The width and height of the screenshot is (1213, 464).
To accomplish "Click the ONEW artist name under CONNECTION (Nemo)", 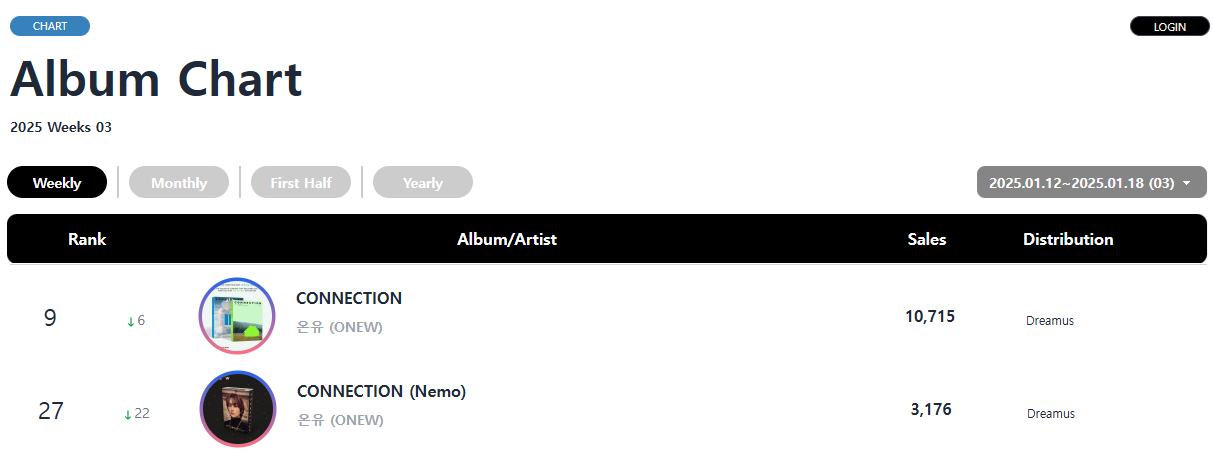I will (340, 420).
